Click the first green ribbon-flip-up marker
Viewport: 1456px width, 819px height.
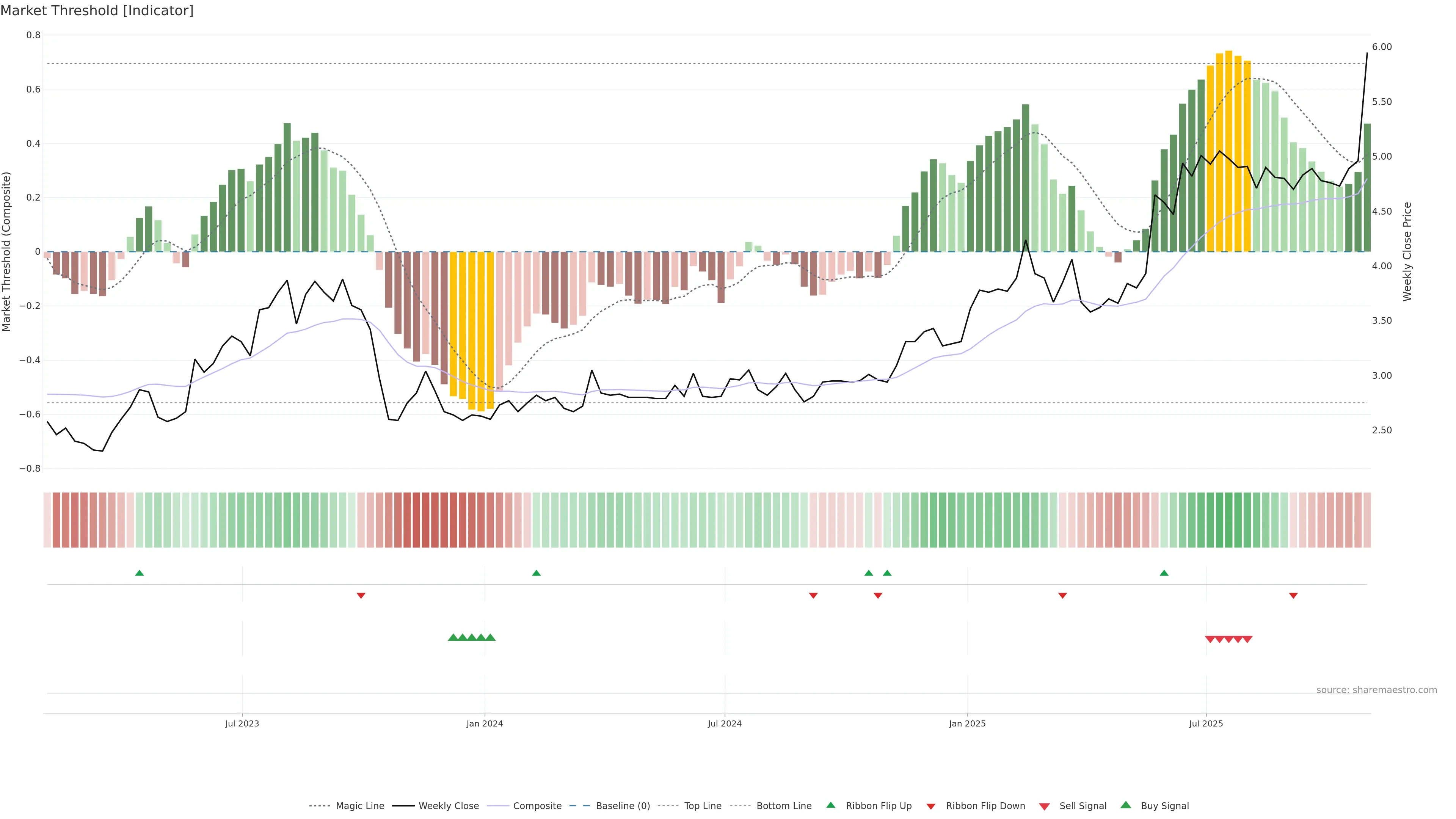point(140,573)
